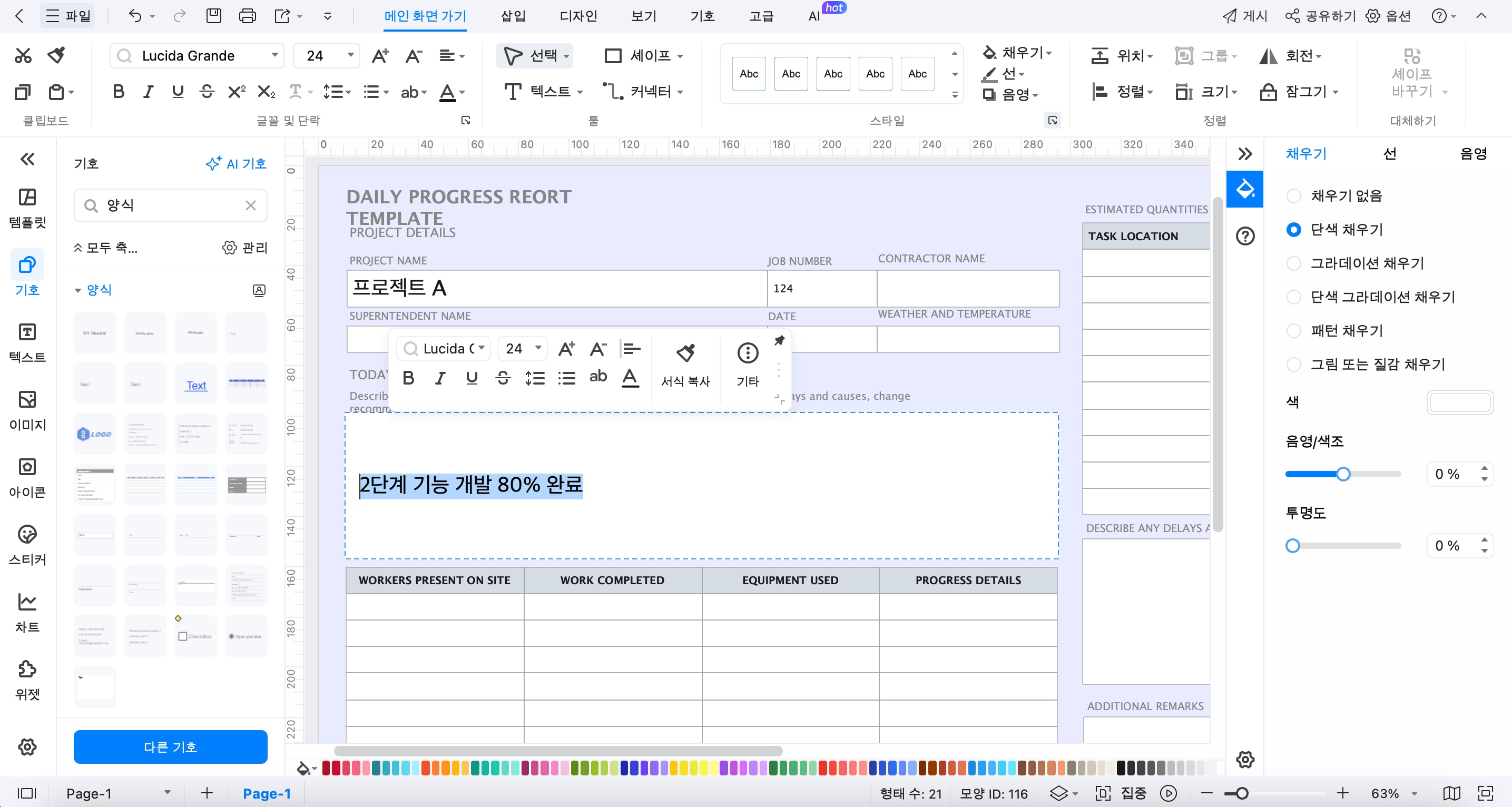This screenshot has height=807, width=1512.
Task: Select 패턴 채우기 radio button
Action: click(x=1294, y=330)
